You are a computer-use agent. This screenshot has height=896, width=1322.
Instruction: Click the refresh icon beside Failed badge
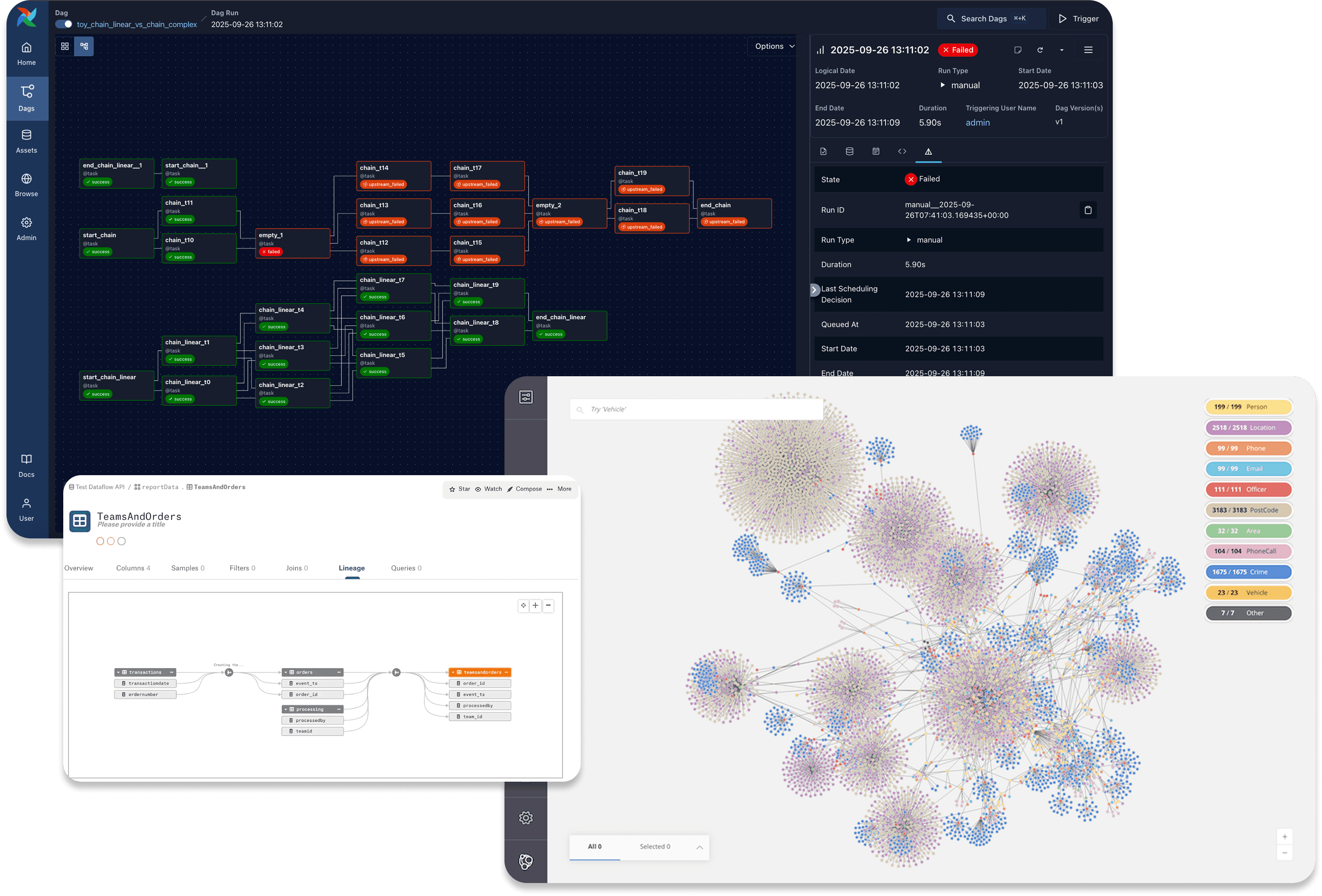coord(1040,50)
